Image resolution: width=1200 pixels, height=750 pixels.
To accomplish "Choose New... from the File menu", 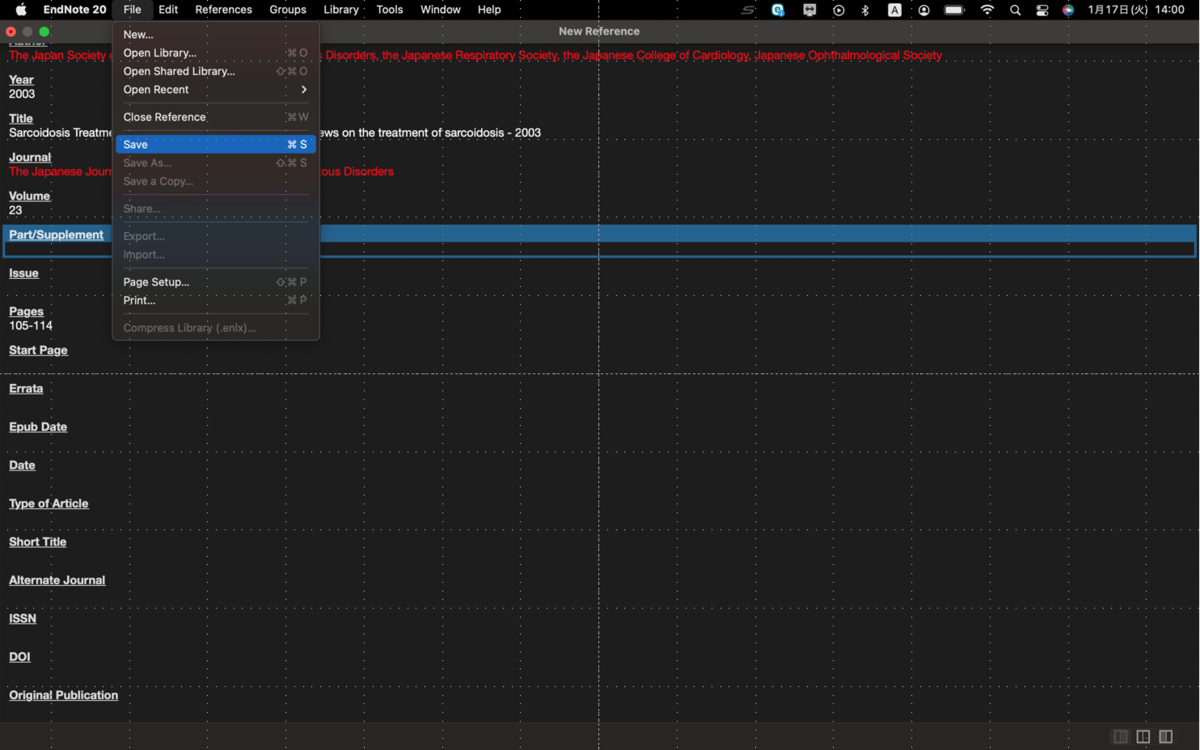I will pos(216,35).
